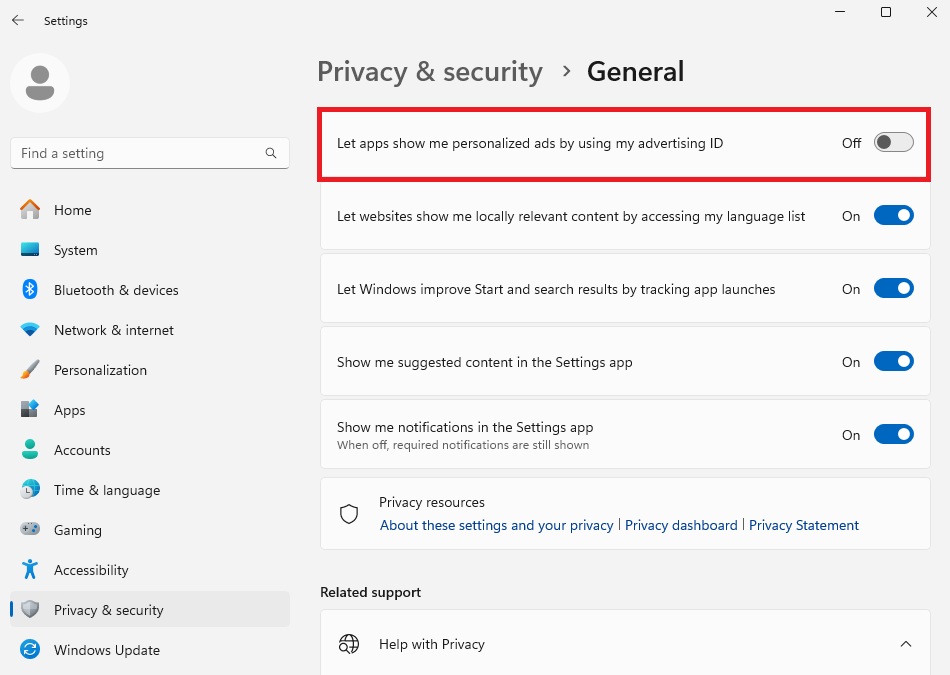
Task: Click the Apps icon in sidebar
Action: pyautogui.click(x=30, y=410)
